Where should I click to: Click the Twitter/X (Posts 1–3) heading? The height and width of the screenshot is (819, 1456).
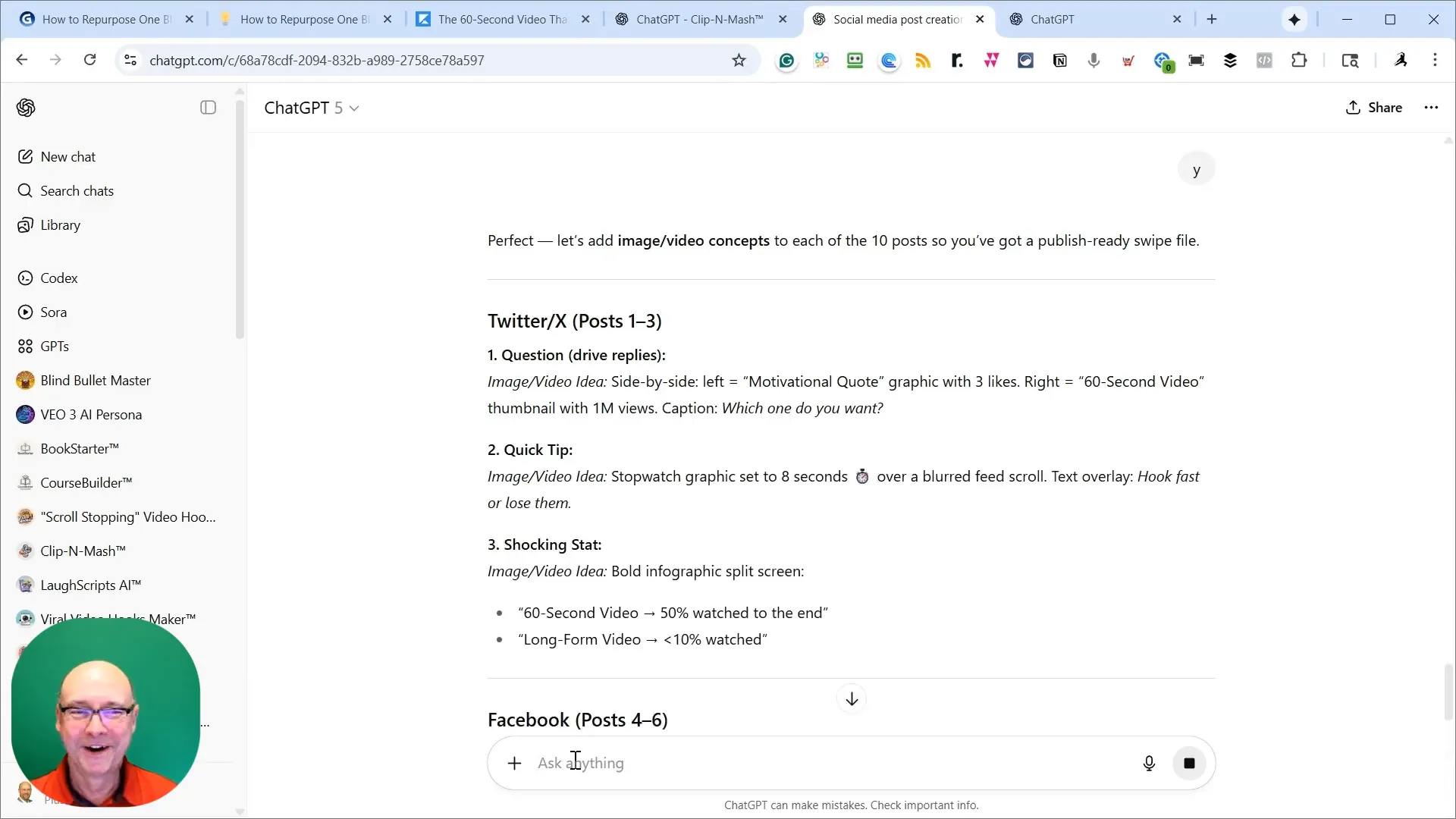574,321
